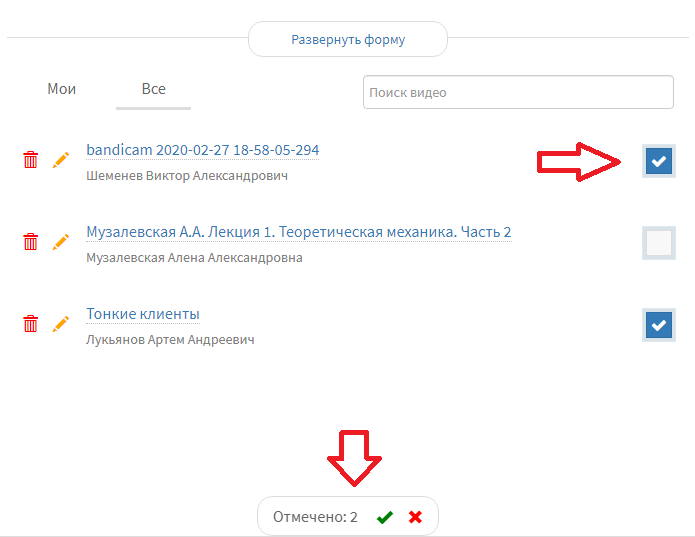Viewport: 695px width, 537px height.
Task: Click author name Лукьянов Артем Андреевич
Action: tap(170, 340)
